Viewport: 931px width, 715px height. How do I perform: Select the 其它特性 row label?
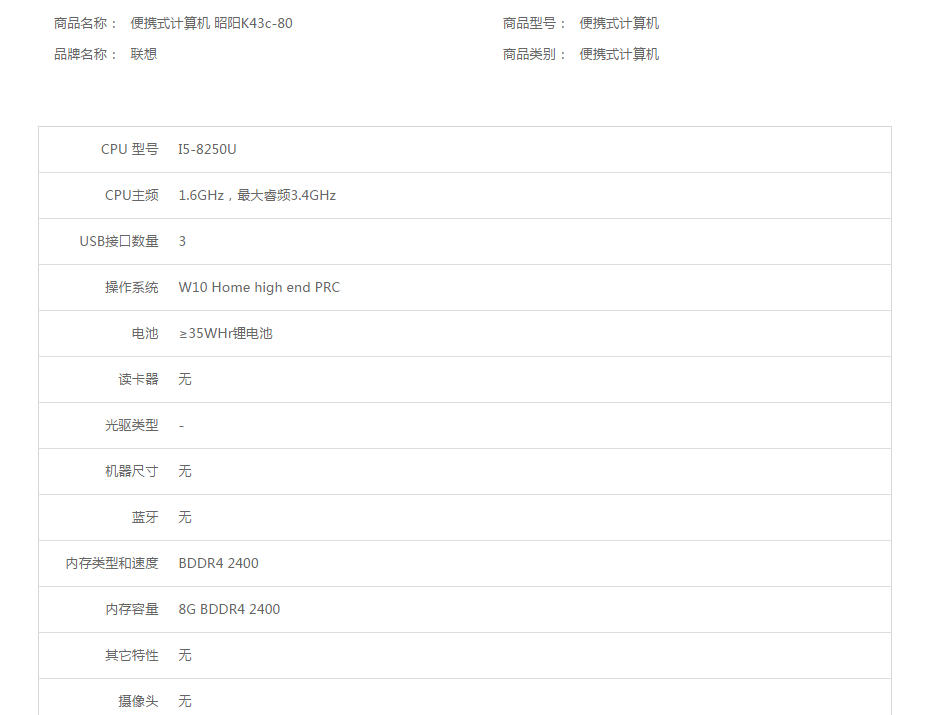(x=131, y=655)
